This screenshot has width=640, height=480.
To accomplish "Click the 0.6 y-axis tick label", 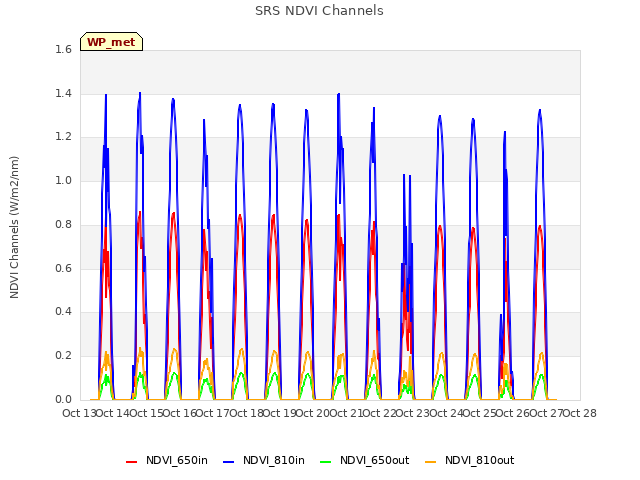I will pyautogui.click(x=63, y=268).
